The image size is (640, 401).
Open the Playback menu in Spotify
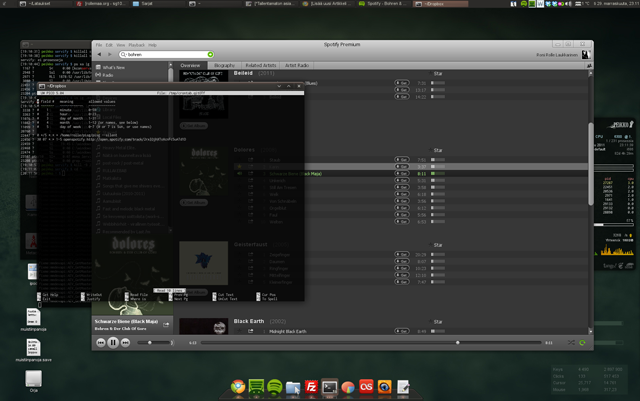(x=136, y=45)
